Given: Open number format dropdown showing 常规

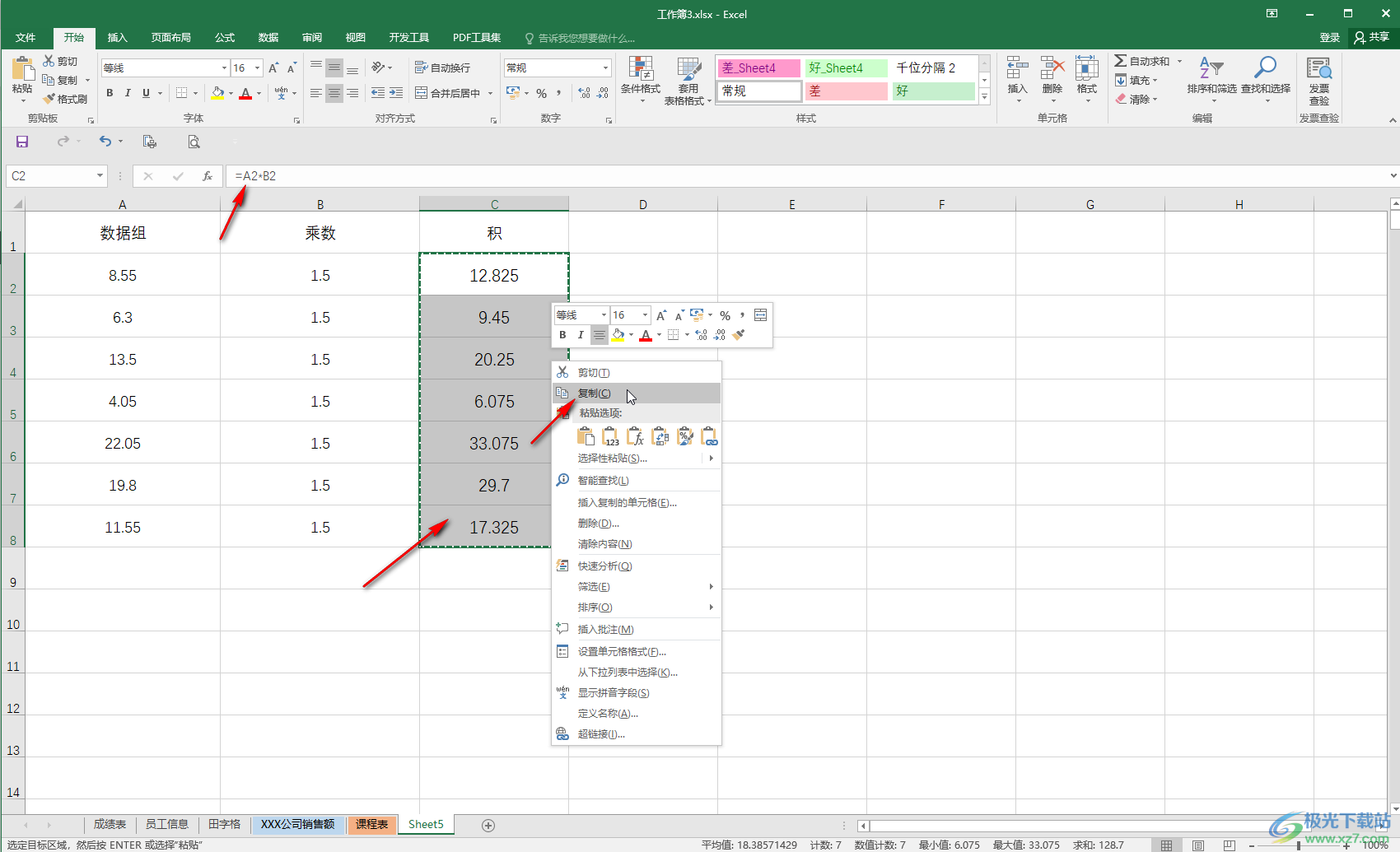Looking at the screenshot, I should pos(606,68).
